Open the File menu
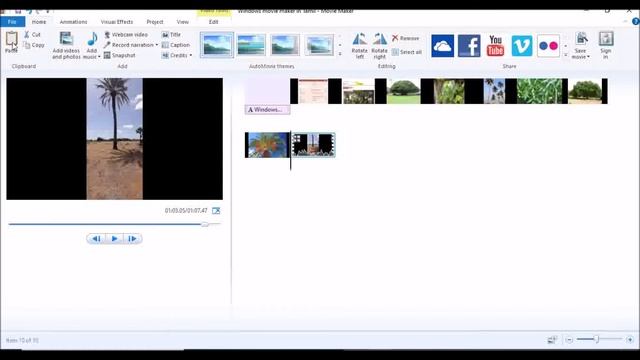Image resolution: width=640 pixels, height=360 pixels. pyautogui.click(x=12, y=22)
